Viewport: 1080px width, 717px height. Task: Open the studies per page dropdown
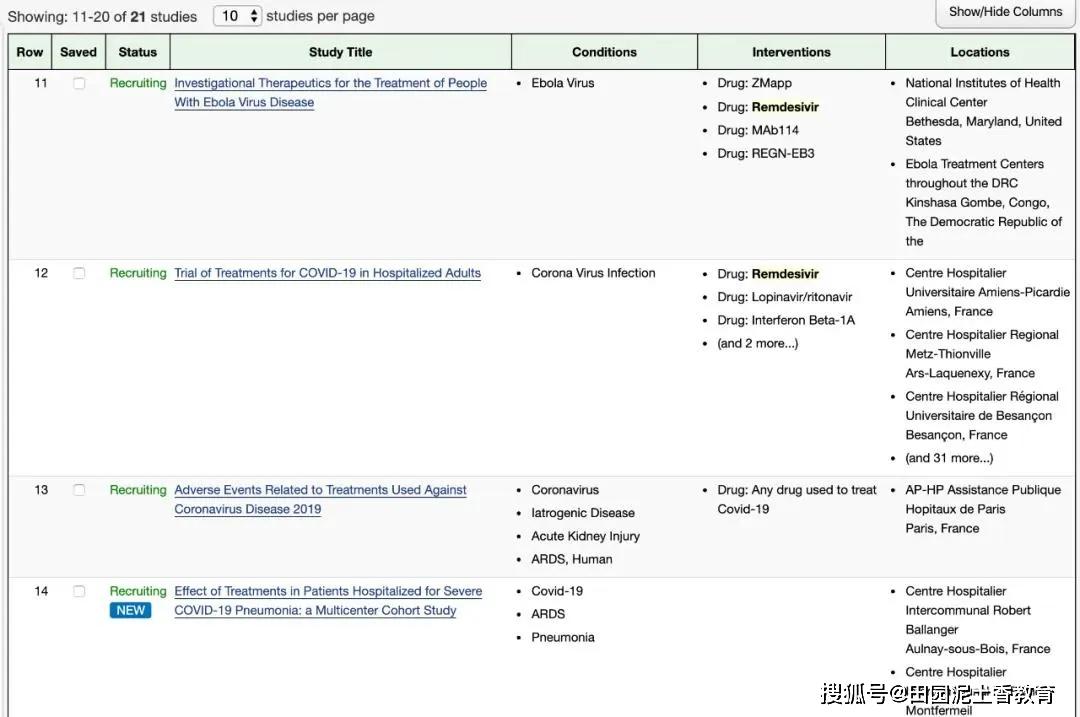(x=238, y=16)
